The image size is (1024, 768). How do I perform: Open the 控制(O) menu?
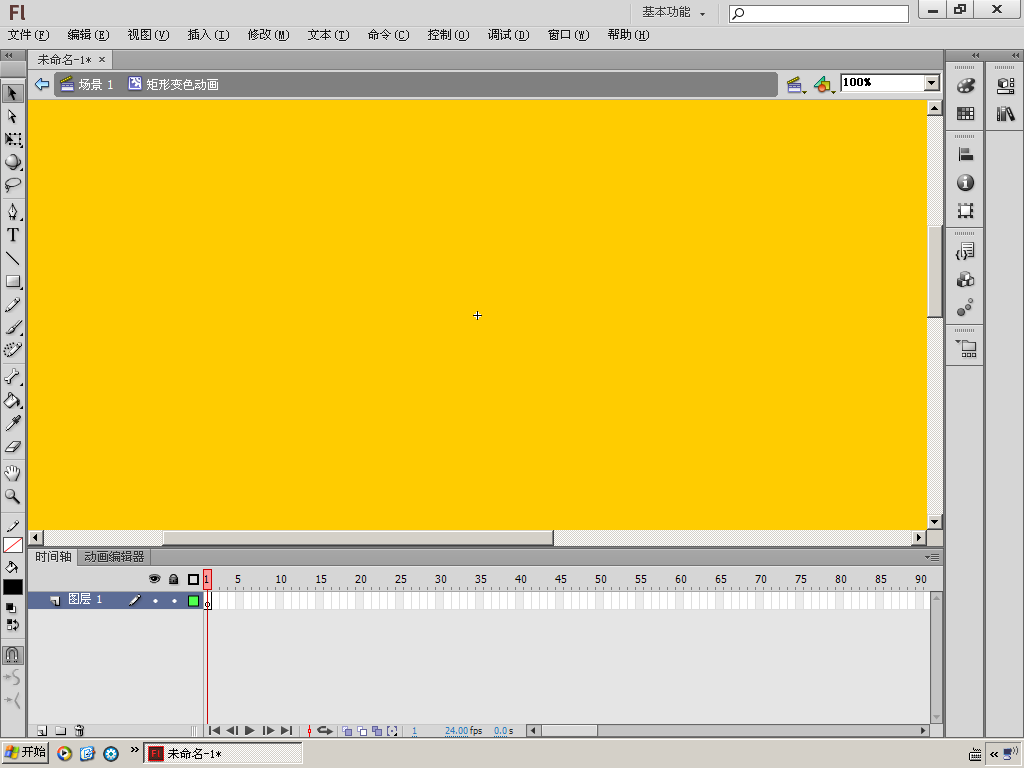(x=448, y=35)
